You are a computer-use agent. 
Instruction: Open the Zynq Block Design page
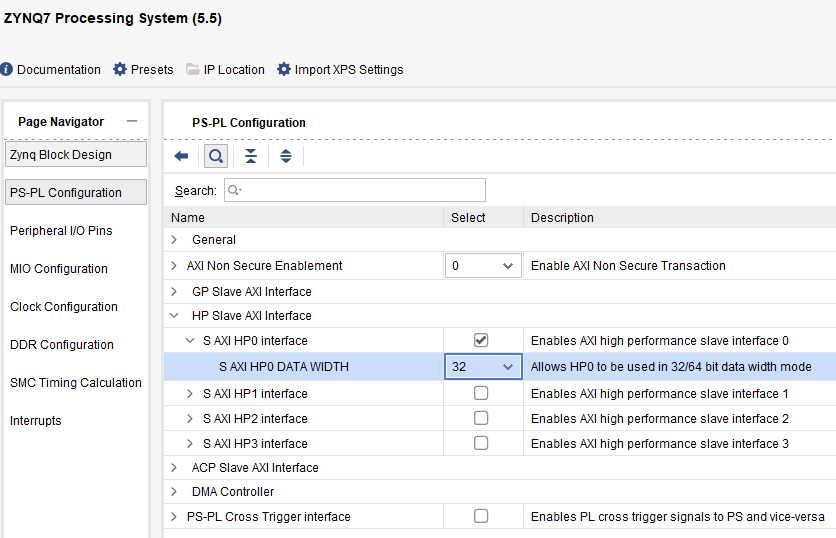[x=76, y=154]
